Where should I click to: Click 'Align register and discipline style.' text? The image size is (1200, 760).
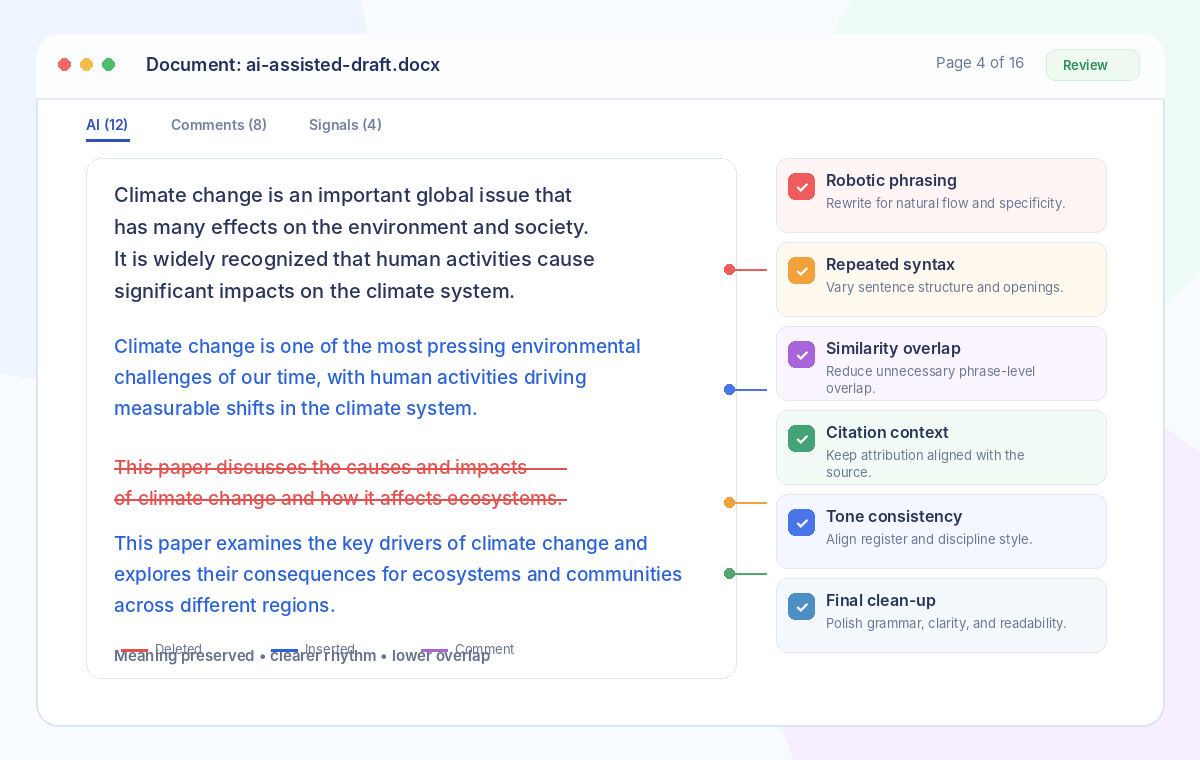click(929, 540)
